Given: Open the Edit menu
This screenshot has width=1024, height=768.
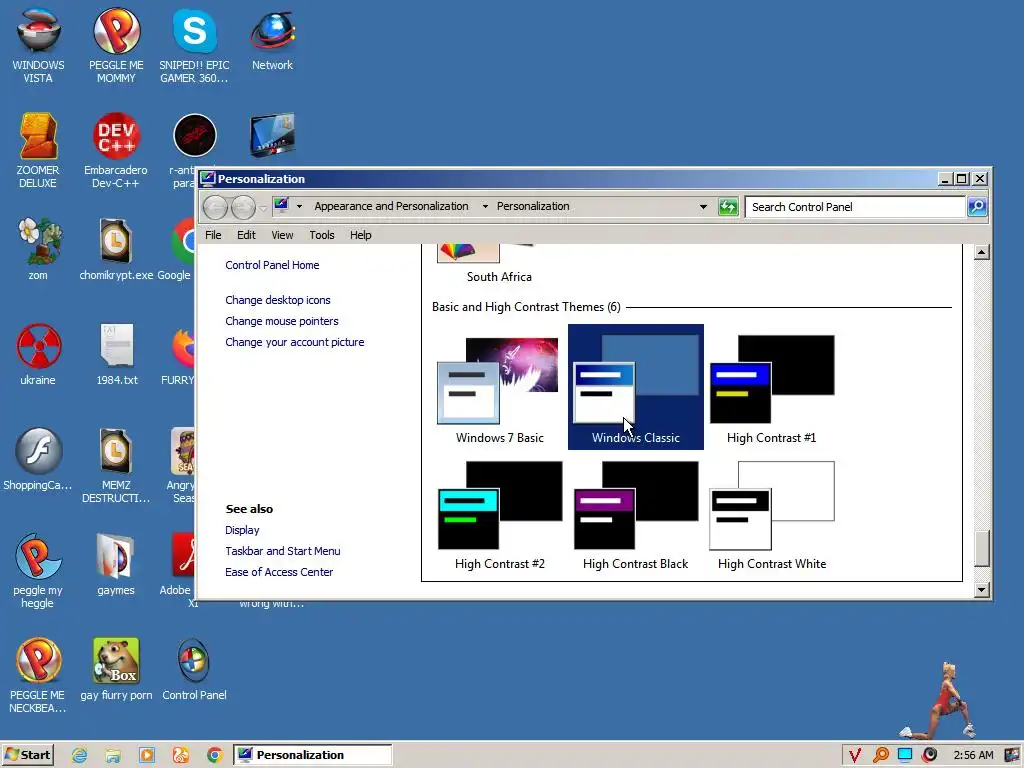Looking at the screenshot, I should point(246,235).
